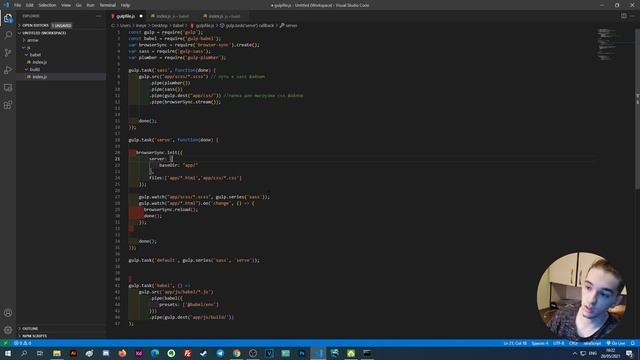Open the Selection menu
The image size is (640, 360).
47,5
